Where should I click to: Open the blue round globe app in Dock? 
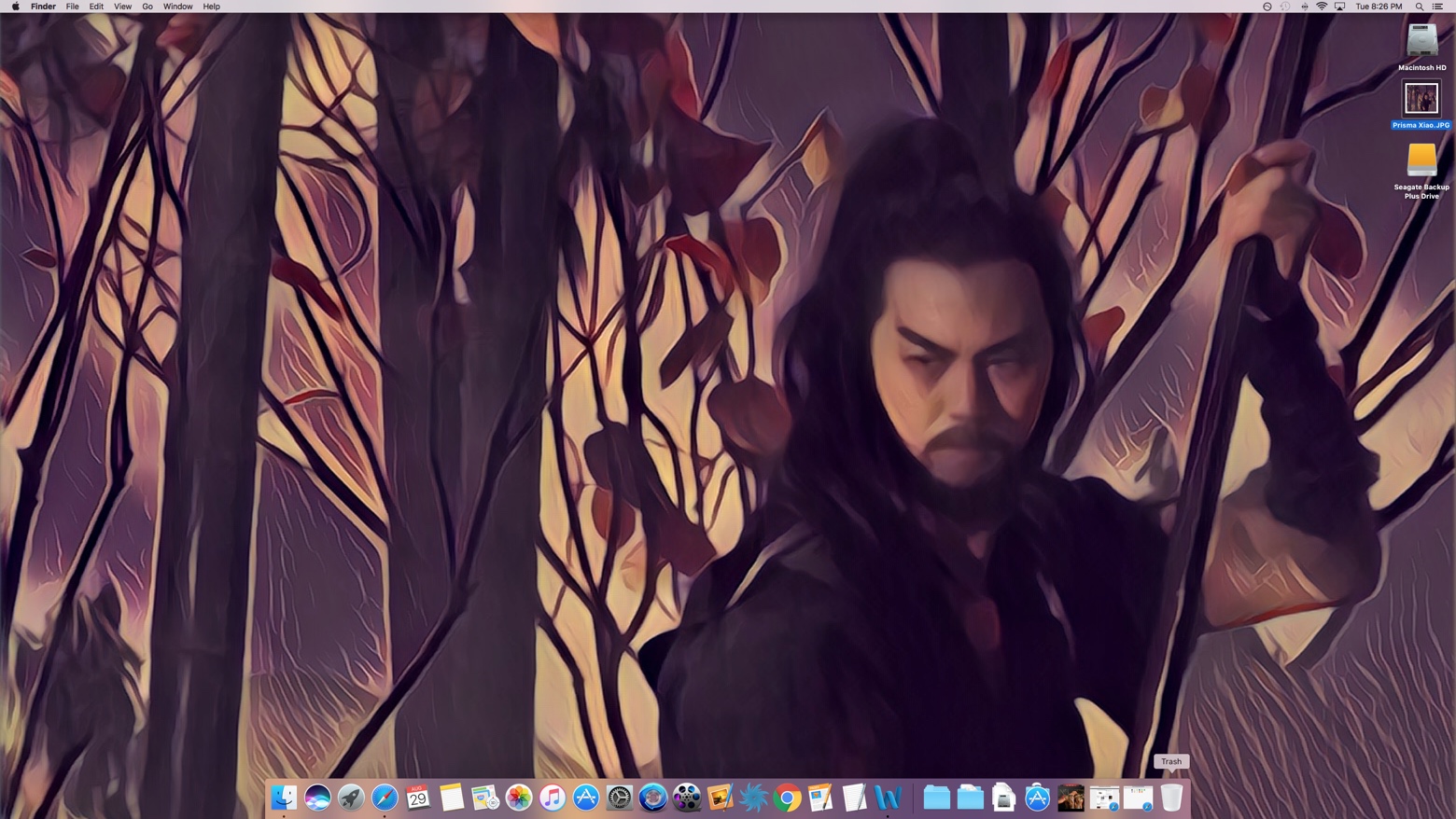pyautogui.click(x=653, y=798)
